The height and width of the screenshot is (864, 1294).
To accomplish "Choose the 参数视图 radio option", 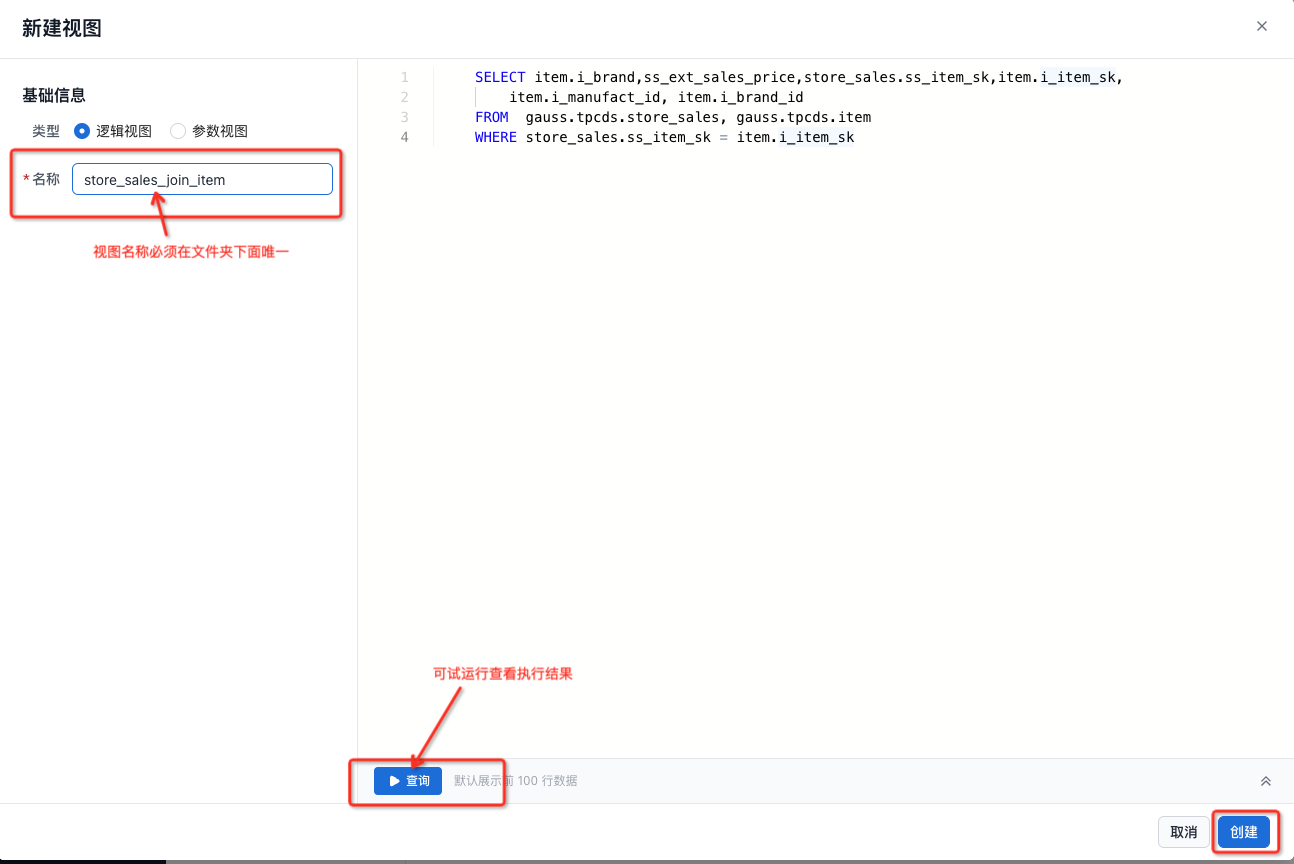I will point(178,131).
